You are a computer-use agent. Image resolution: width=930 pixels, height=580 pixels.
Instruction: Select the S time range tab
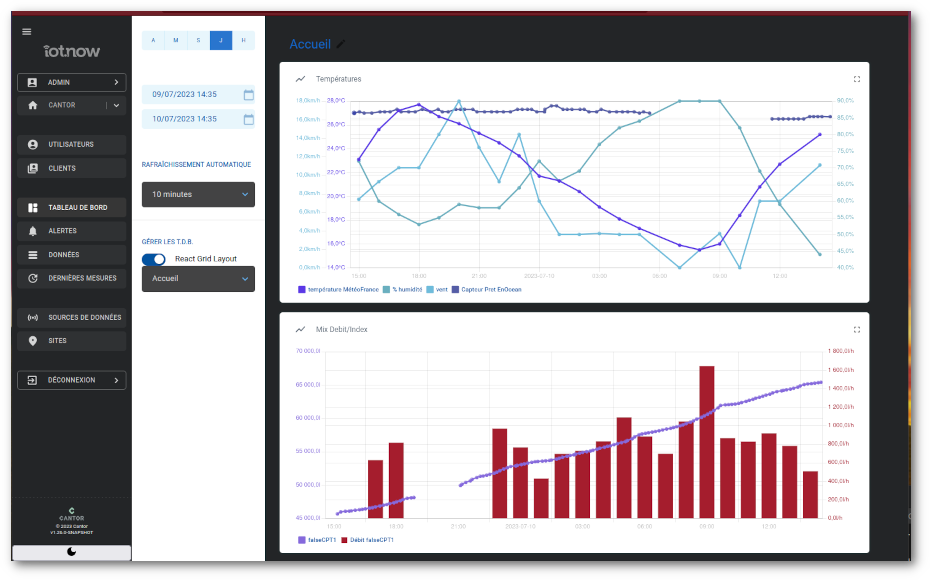coord(198,40)
